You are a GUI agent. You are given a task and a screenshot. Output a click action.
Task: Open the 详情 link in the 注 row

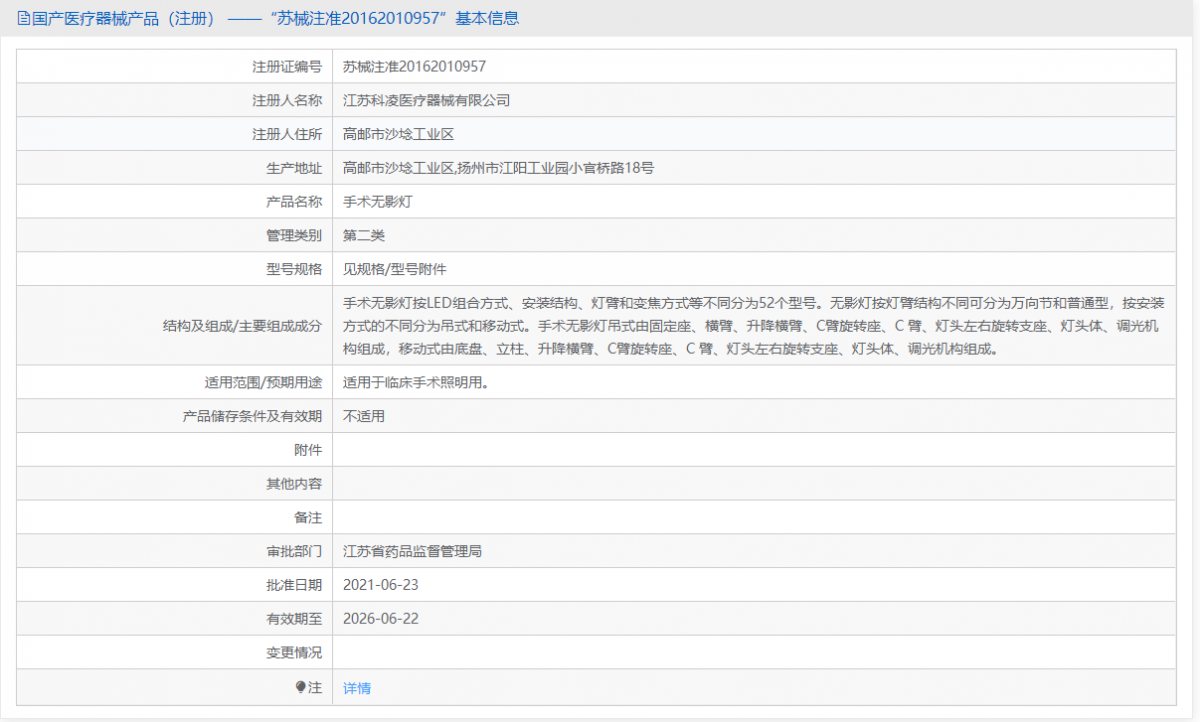[x=356, y=687]
